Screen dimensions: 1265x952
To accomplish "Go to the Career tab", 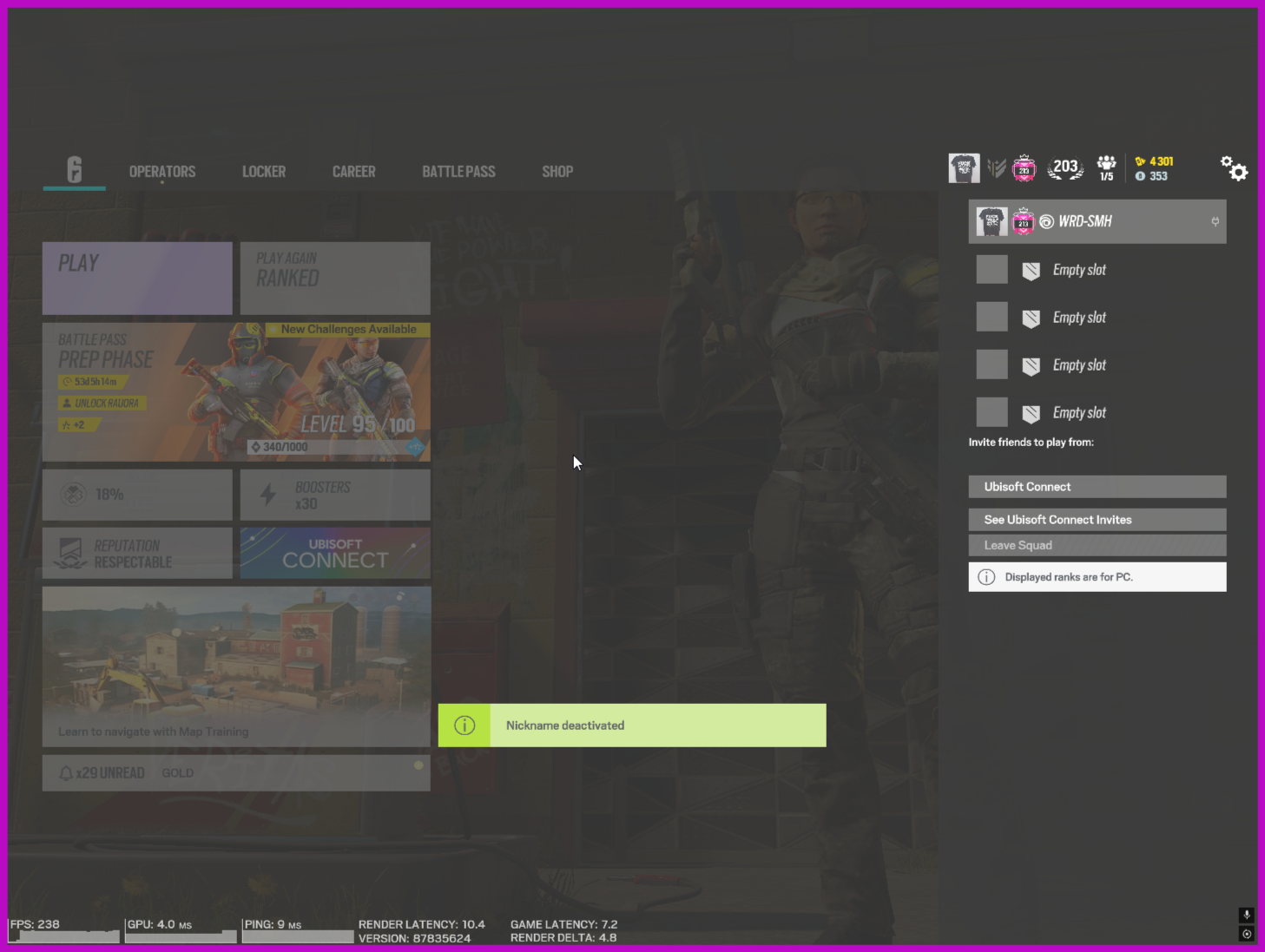I will pyautogui.click(x=354, y=172).
